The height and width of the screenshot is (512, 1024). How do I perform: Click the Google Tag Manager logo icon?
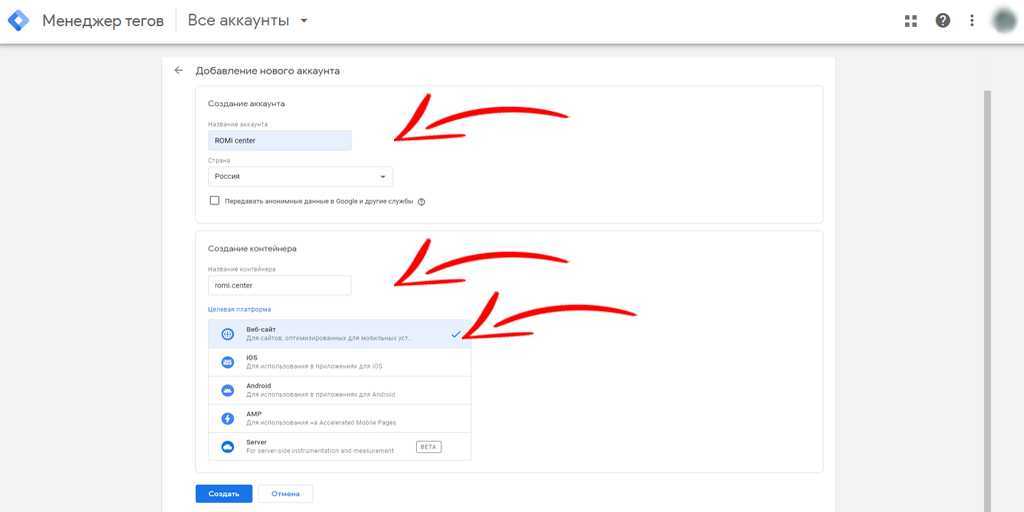[x=18, y=21]
